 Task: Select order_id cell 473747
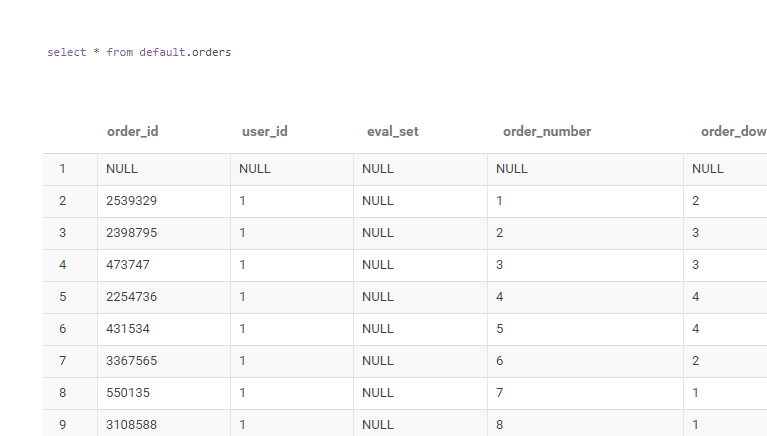click(127, 265)
